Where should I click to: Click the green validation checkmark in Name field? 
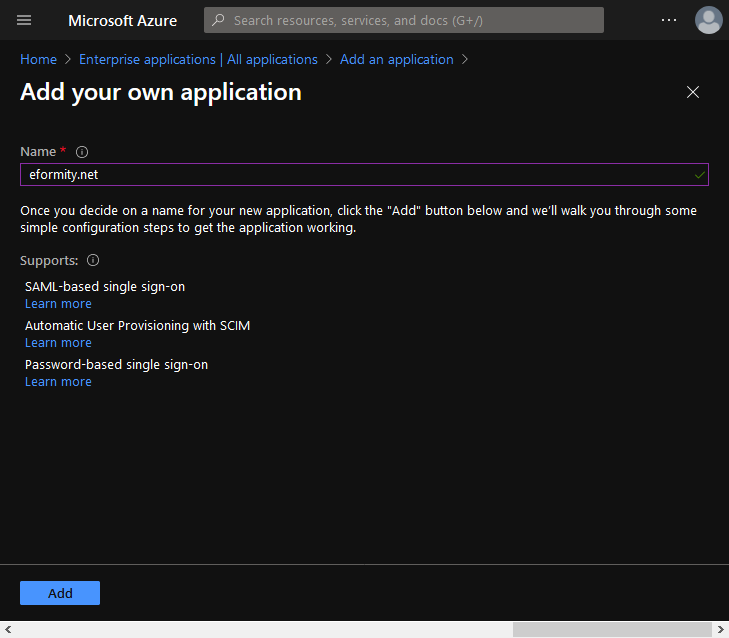pyautogui.click(x=699, y=175)
